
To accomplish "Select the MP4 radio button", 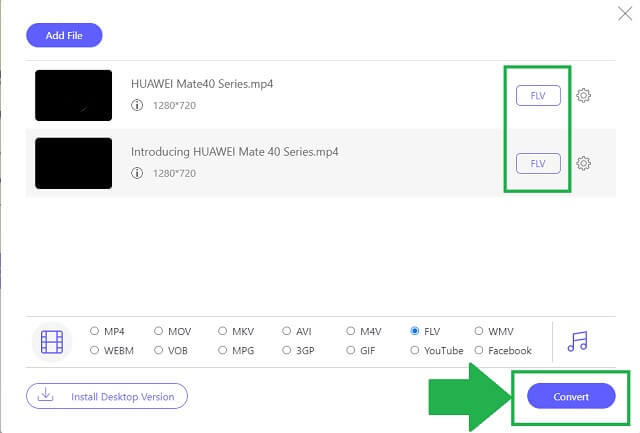I will pos(94,331).
